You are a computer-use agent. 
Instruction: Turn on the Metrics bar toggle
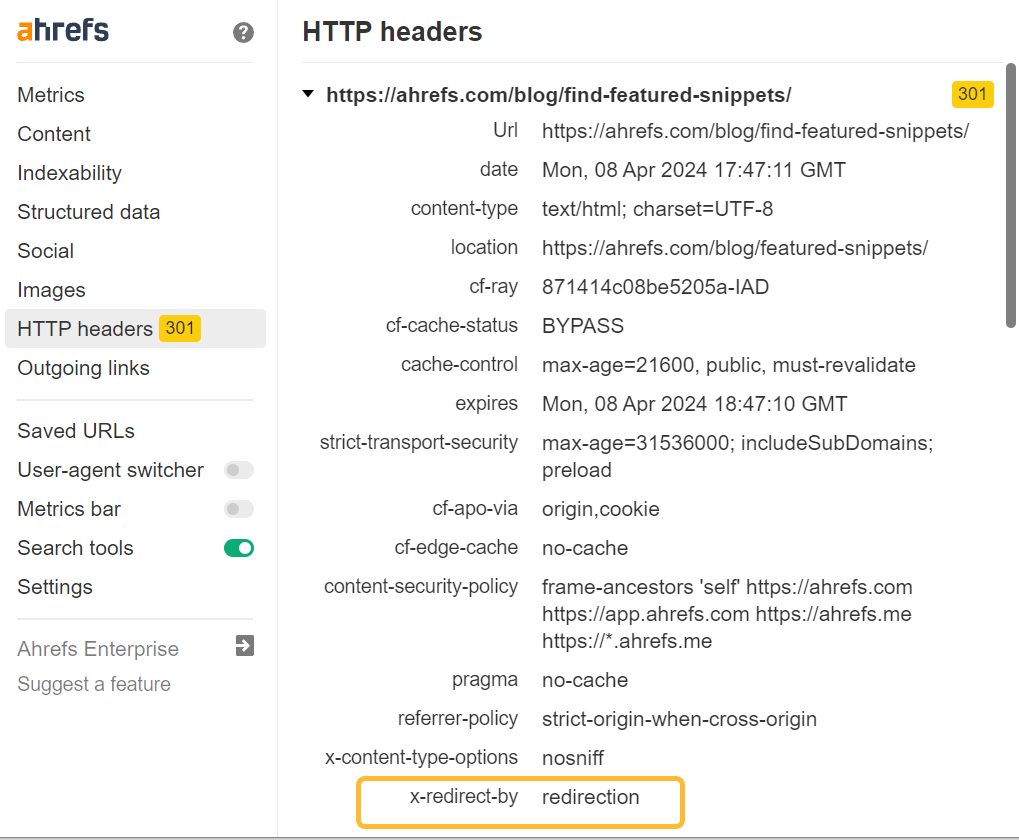(238, 509)
